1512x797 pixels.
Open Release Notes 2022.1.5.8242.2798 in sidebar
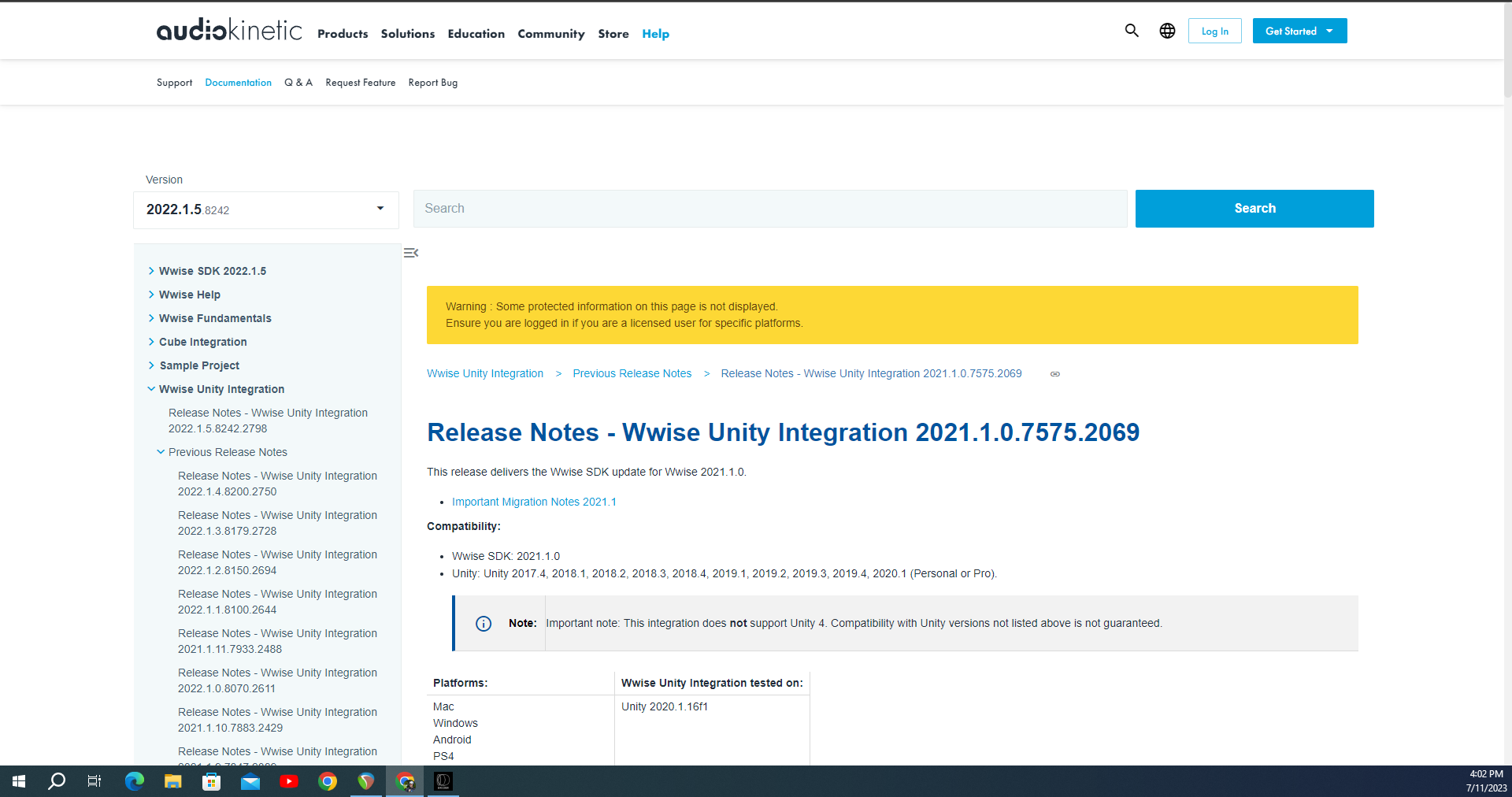click(268, 421)
